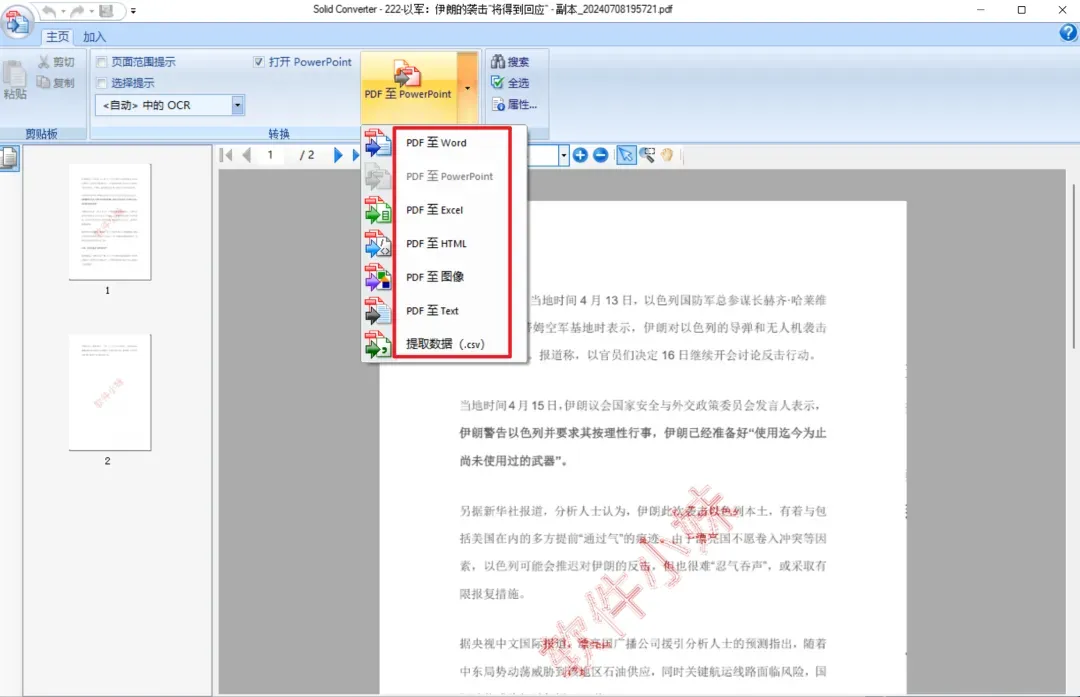Viewport: 1080px width, 697px height.
Task: Open the 属性... properties button
Action: pyautogui.click(x=514, y=105)
